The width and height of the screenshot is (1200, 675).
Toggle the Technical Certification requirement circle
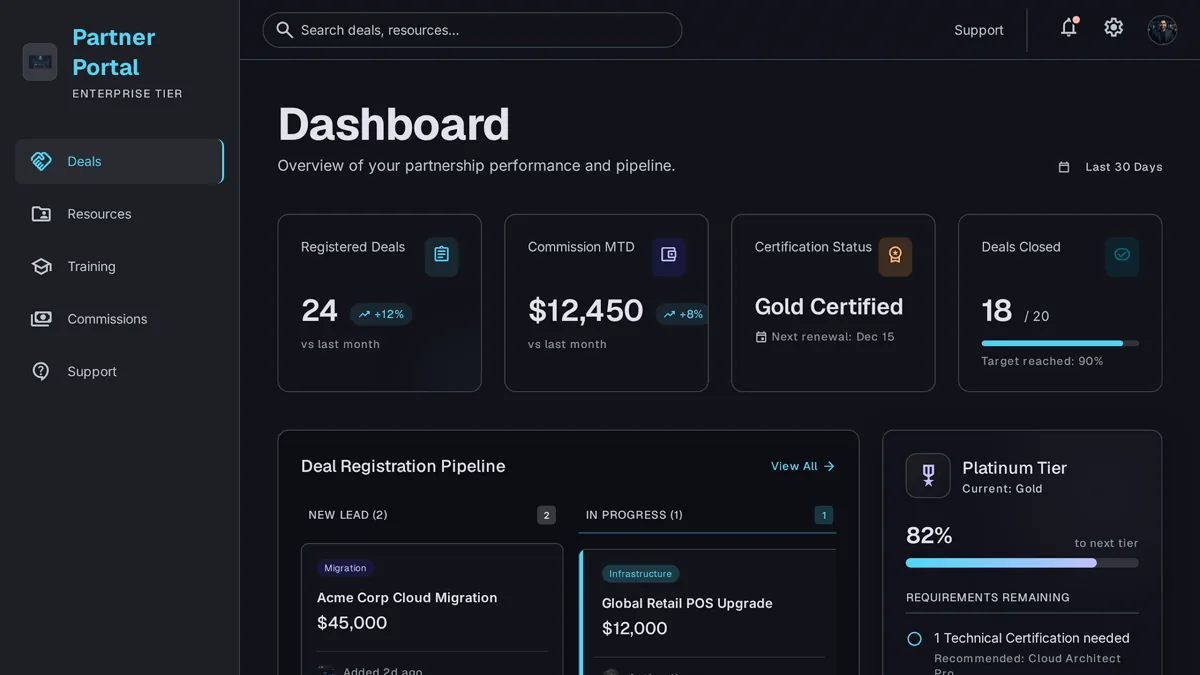914,638
